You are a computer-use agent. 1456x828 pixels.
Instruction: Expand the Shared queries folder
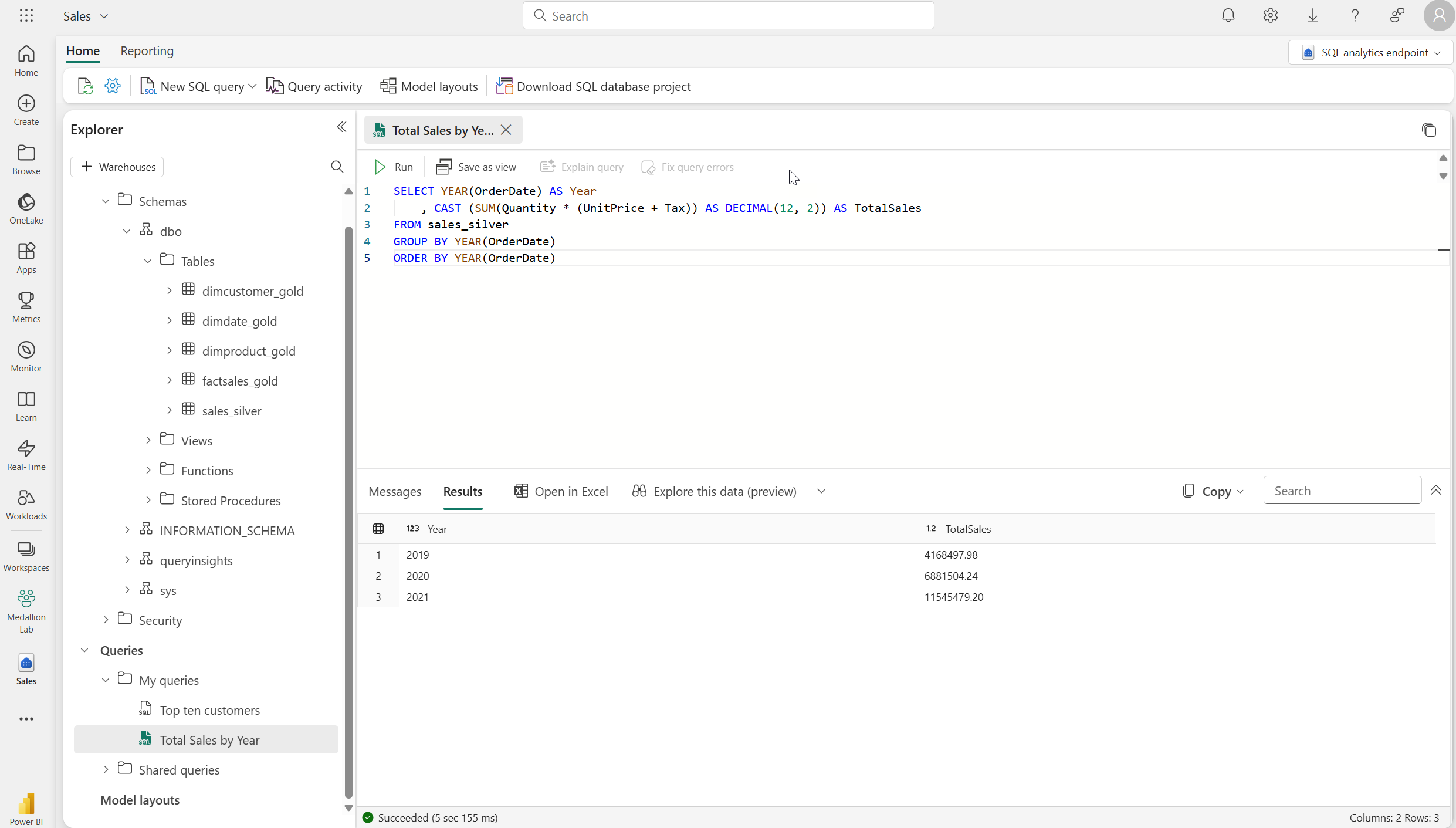(106, 770)
